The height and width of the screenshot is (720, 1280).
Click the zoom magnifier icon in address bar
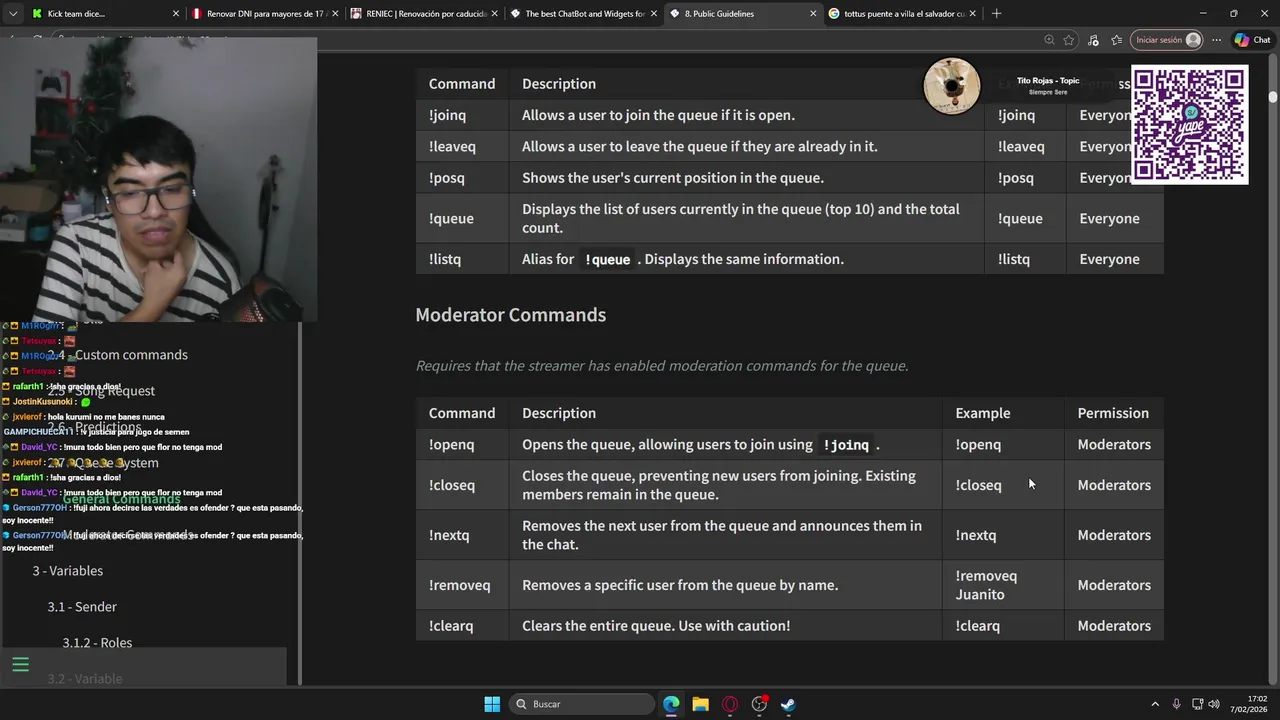coord(1049,40)
